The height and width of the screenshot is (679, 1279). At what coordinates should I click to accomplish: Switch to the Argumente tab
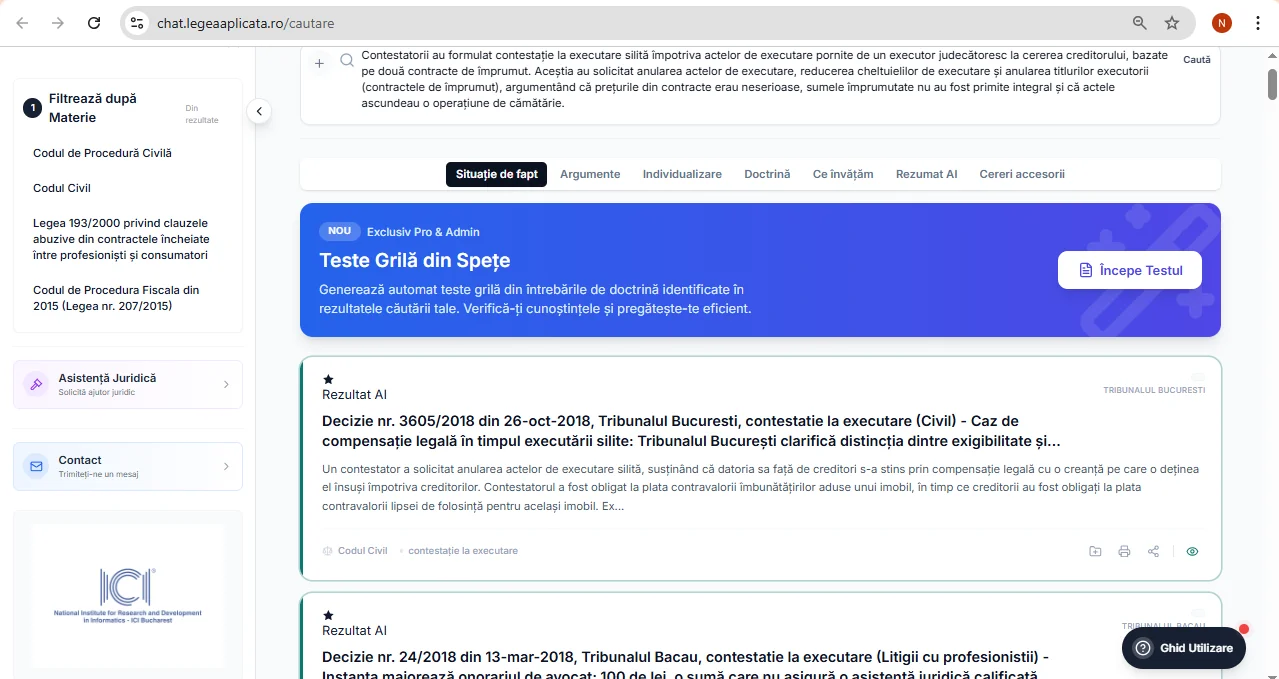590,174
